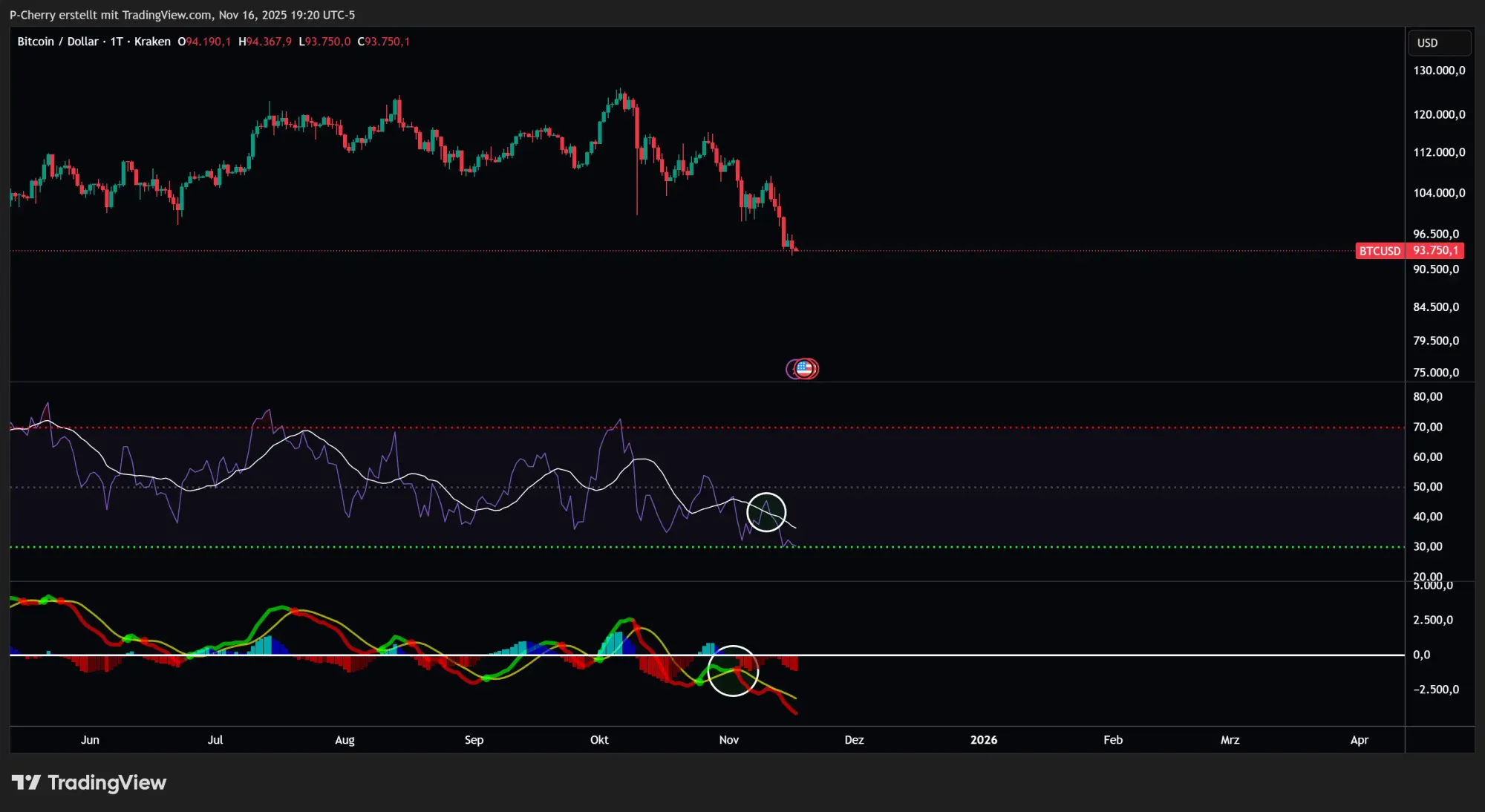Click the TradingView logo
The image size is (1485, 812).
pyautogui.click(x=89, y=782)
